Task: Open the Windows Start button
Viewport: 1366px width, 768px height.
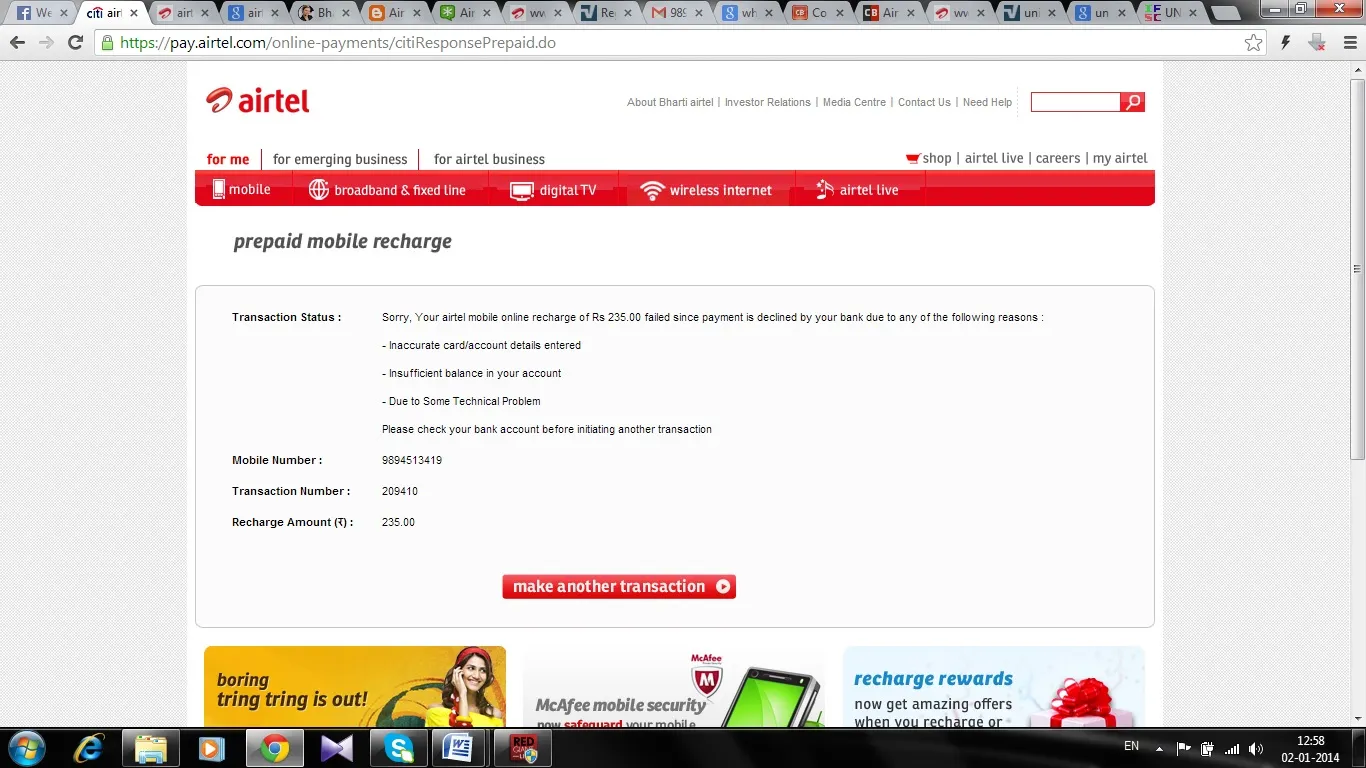Action: (x=25, y=748)
